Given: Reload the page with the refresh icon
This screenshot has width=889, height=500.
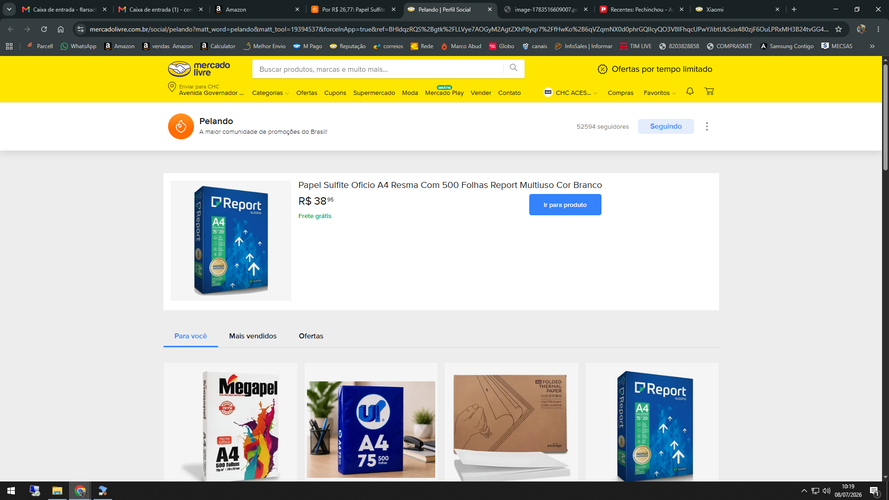Looking at the screenshot, I should (44, 29).
